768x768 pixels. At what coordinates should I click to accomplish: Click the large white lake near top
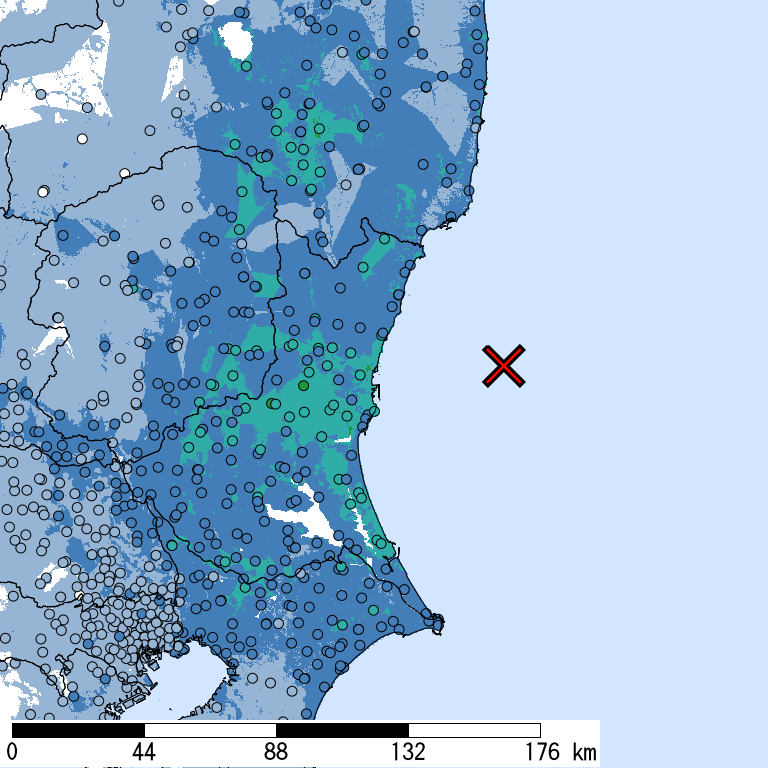[x=236, y=41]
